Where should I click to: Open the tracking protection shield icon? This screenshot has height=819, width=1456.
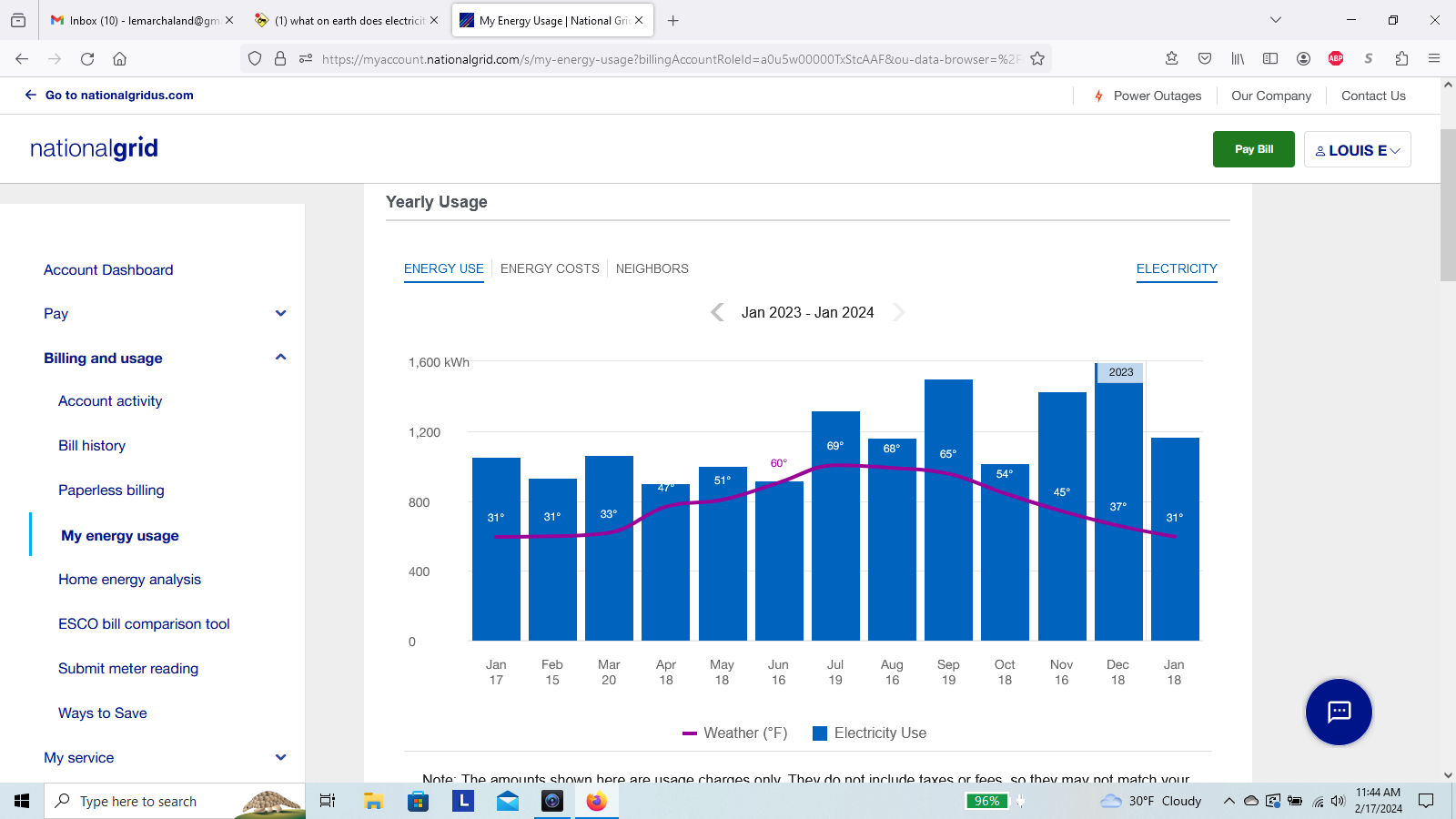click(x=255, y=58)
